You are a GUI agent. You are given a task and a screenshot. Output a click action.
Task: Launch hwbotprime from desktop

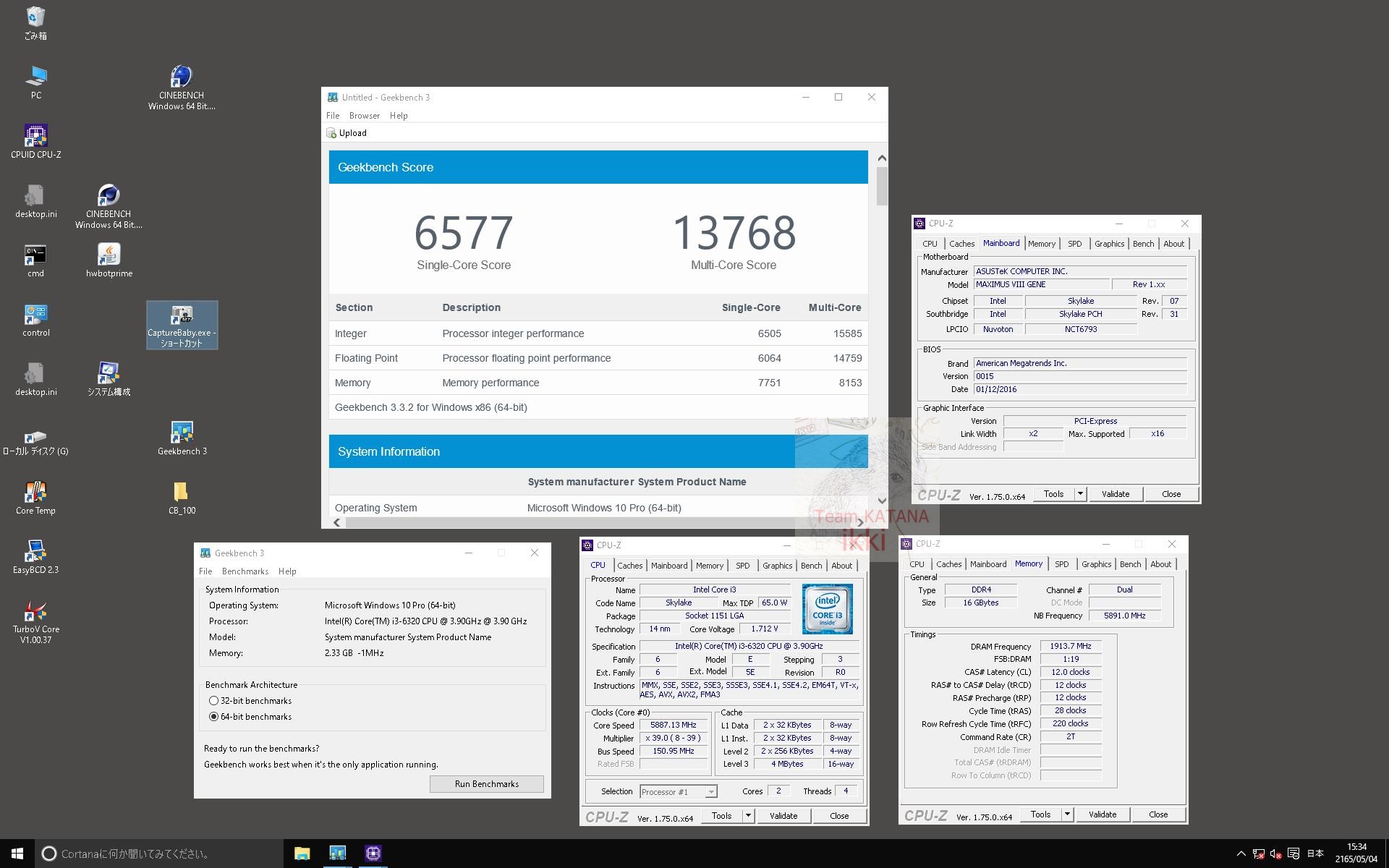(109, 260)
